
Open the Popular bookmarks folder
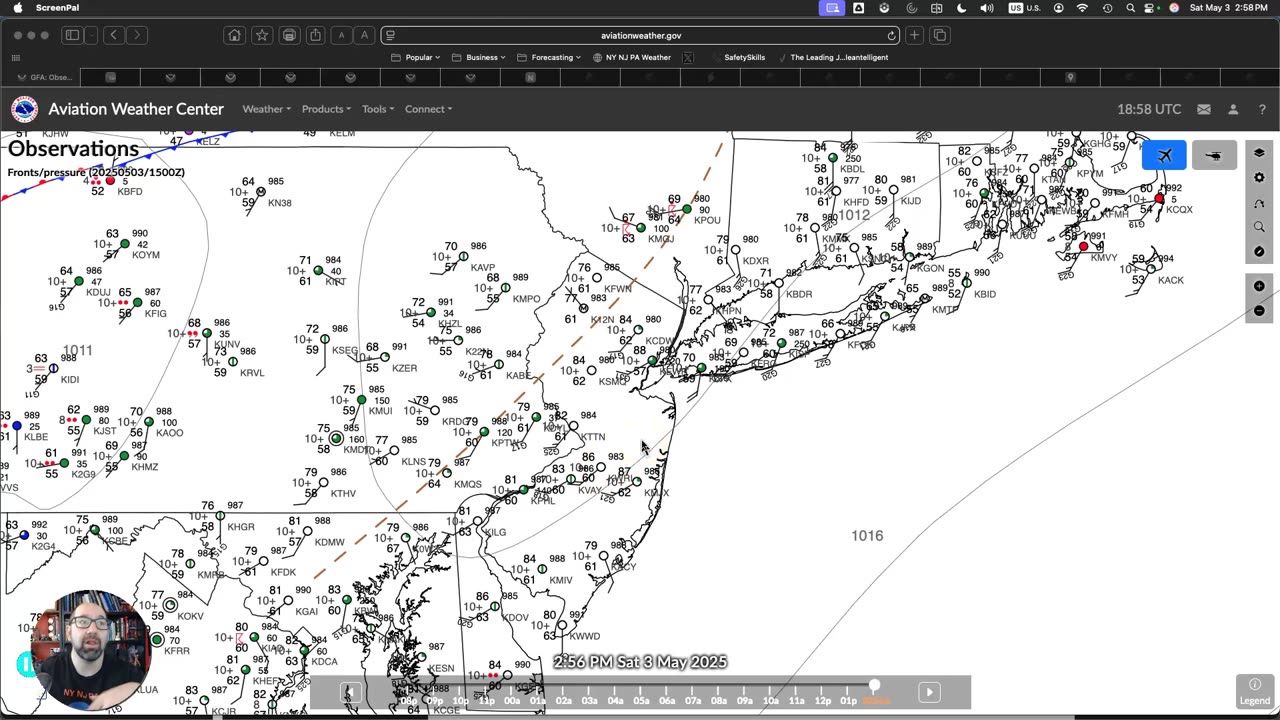(416, 57)
